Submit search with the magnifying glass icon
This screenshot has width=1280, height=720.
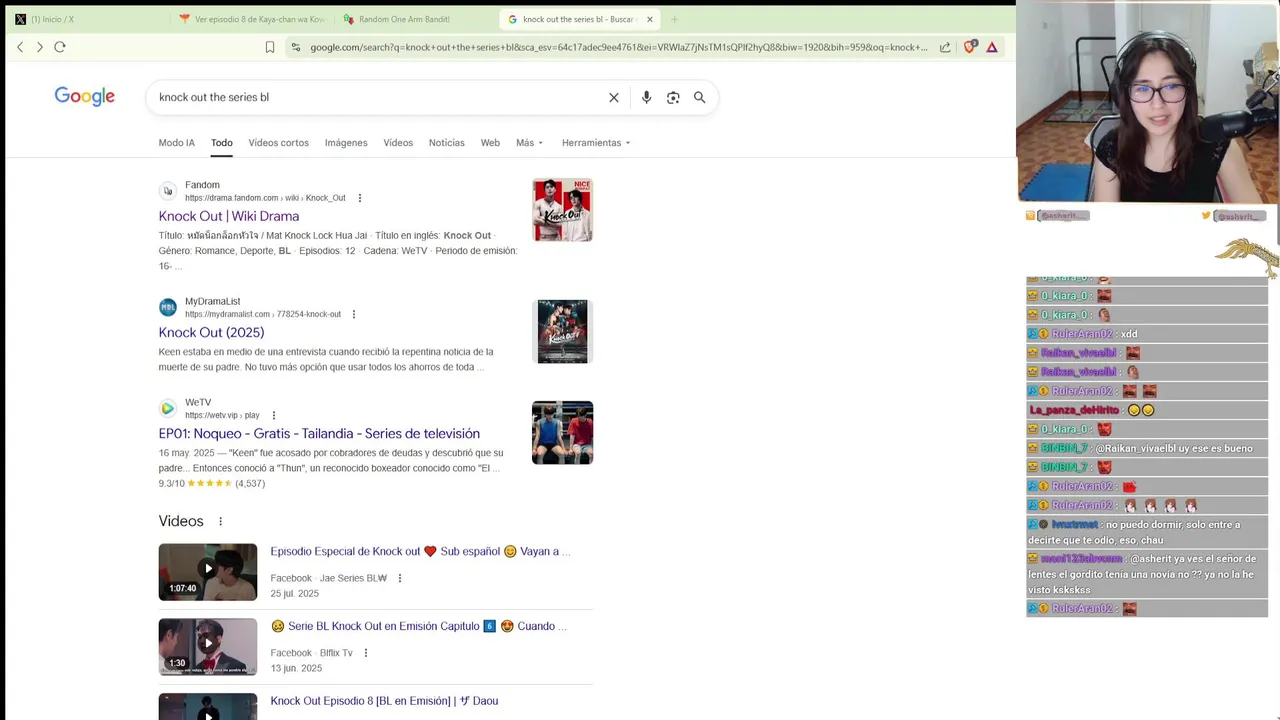(x=700, y=97)
